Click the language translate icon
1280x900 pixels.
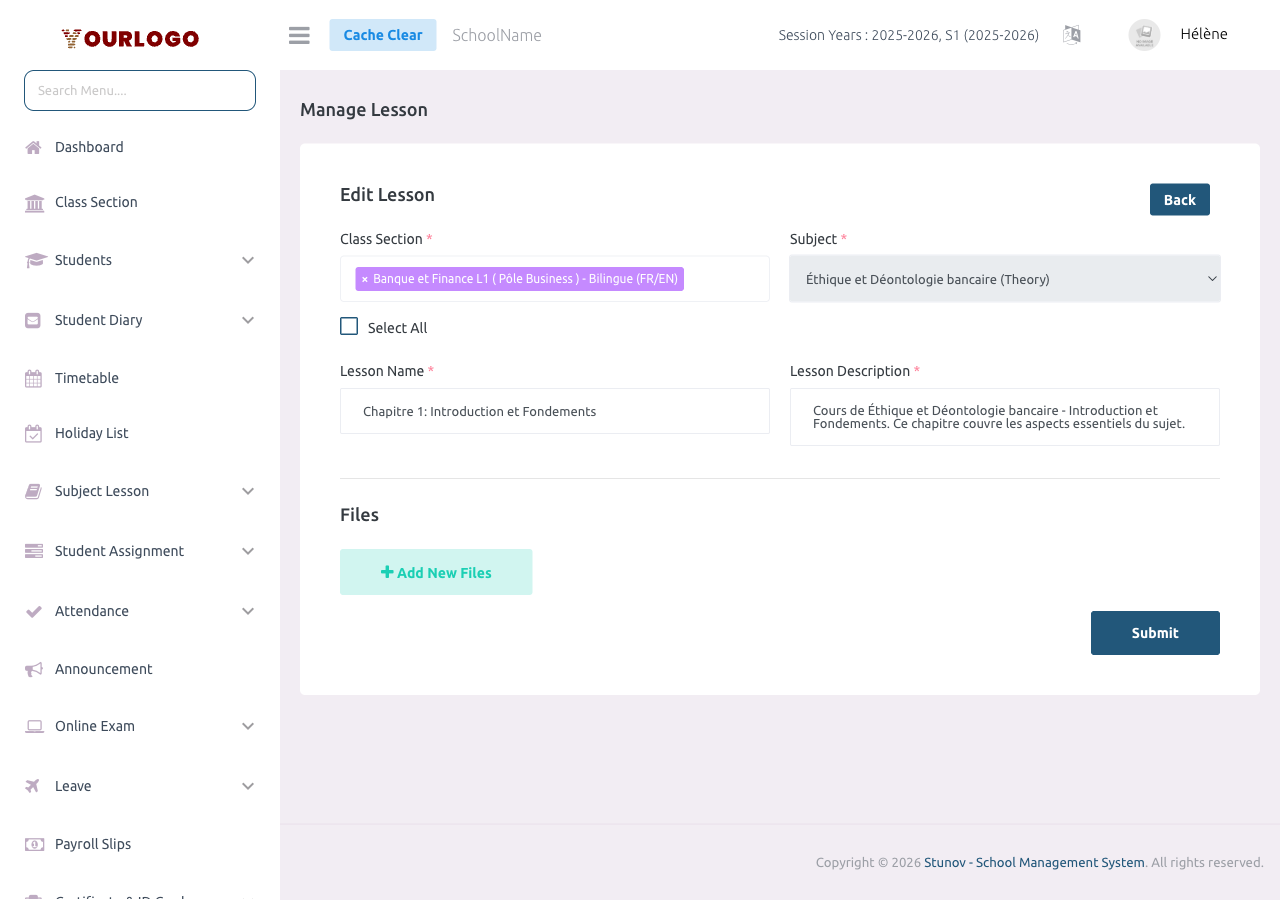click(x=1071, y=35)
